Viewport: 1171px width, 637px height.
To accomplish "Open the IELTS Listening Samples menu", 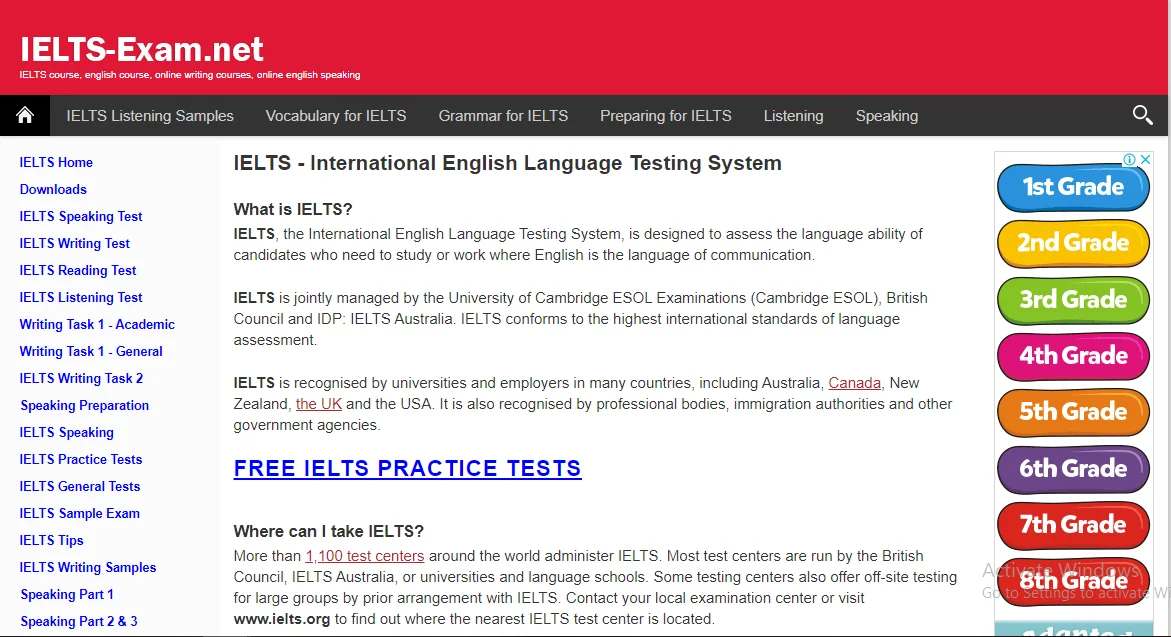I will click(150, 116).
